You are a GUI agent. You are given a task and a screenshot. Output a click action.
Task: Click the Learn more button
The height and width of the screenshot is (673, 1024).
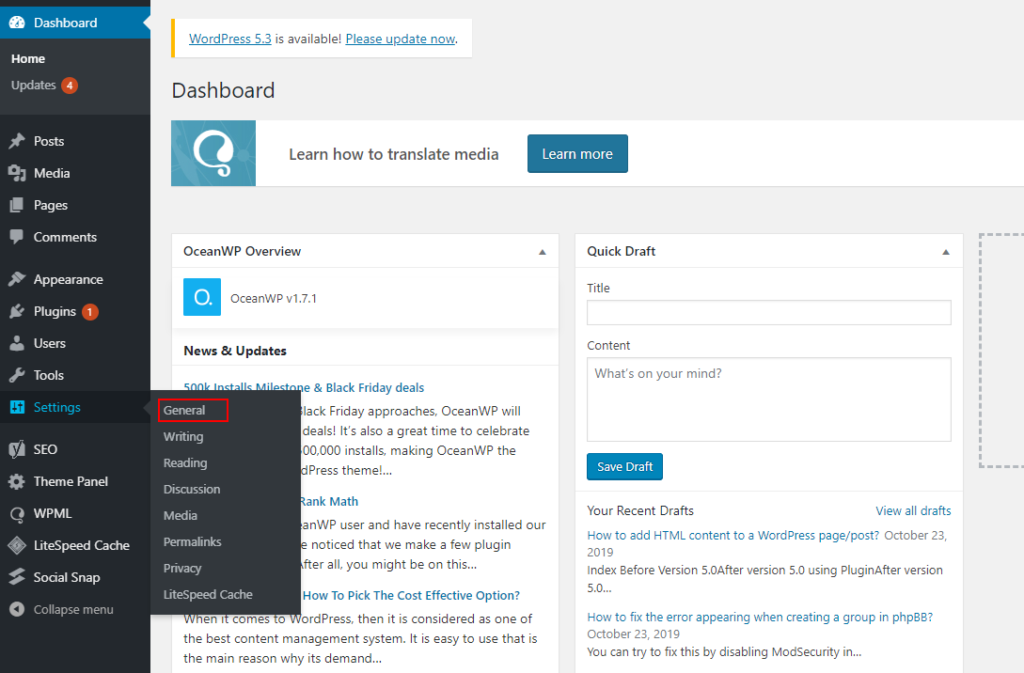577,154
